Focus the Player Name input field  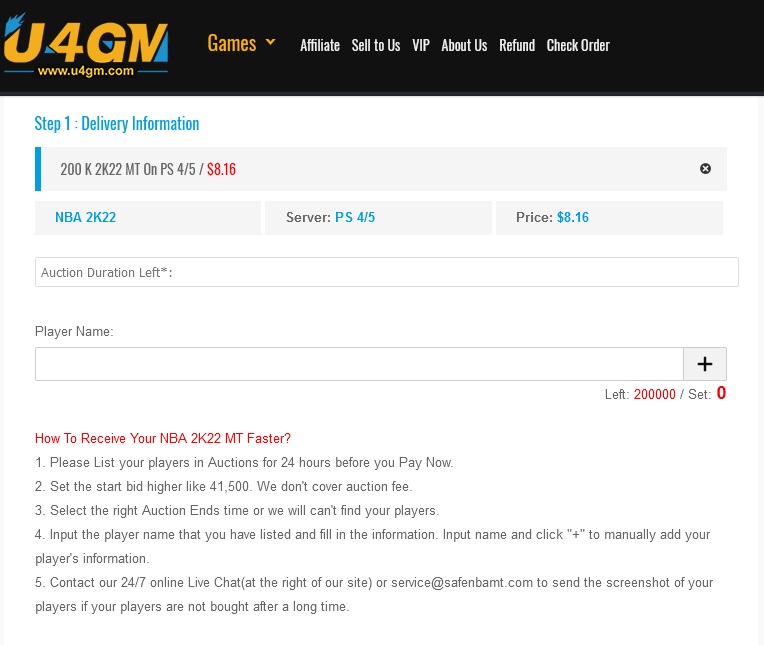click(x=359, y=364)
